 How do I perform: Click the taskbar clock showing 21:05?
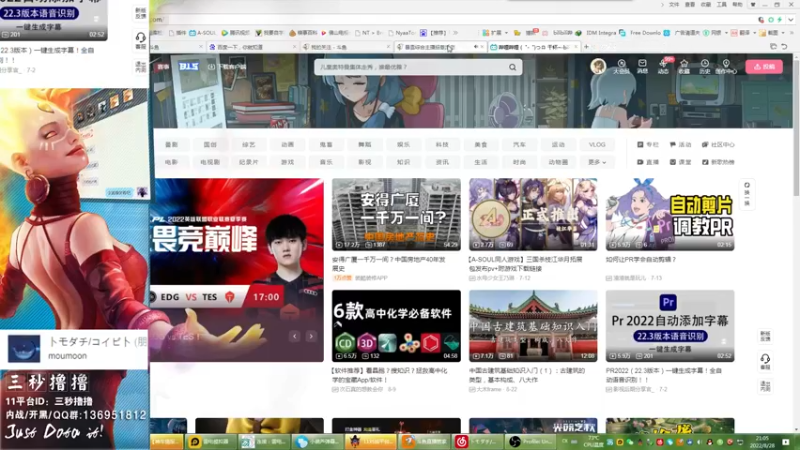762,441
